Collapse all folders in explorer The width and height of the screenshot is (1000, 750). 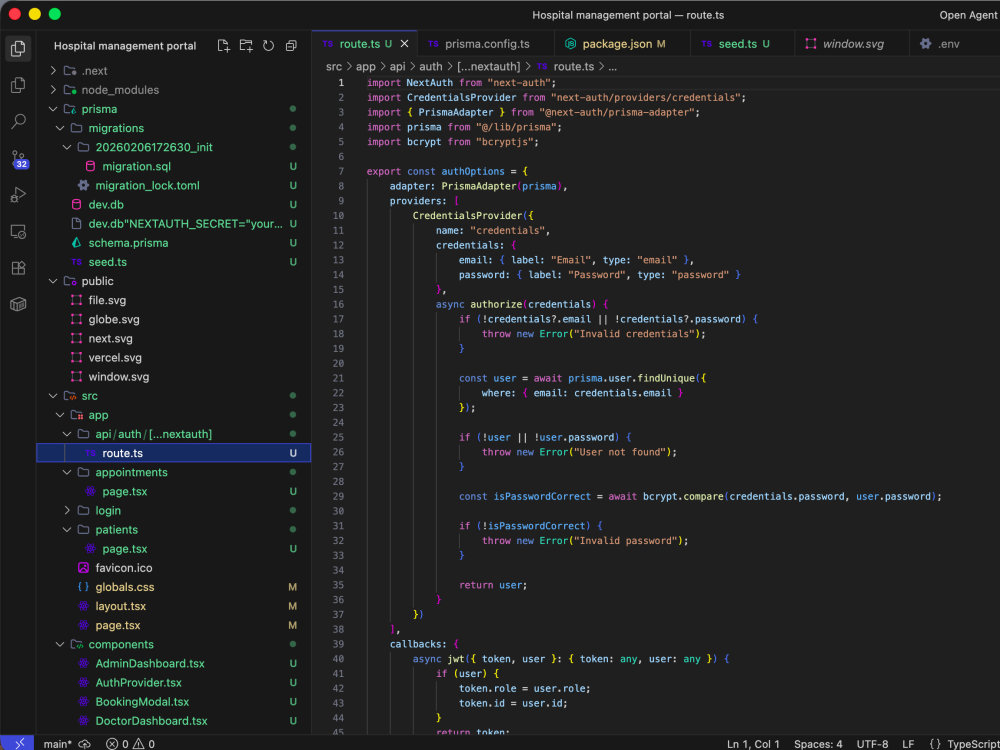pyautogui.click(x=291, y=45)
